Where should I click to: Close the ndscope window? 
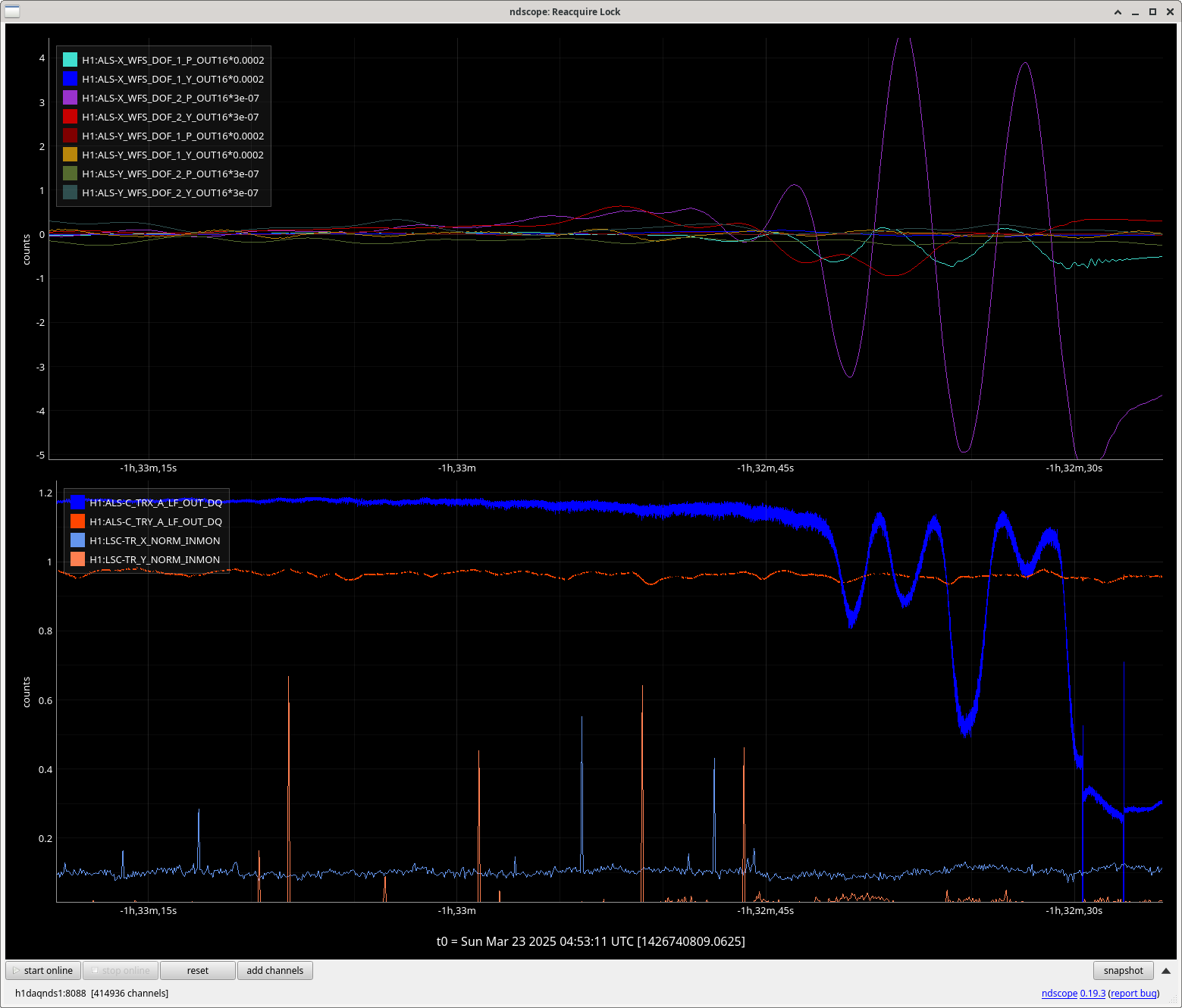tap(1170, 12)
